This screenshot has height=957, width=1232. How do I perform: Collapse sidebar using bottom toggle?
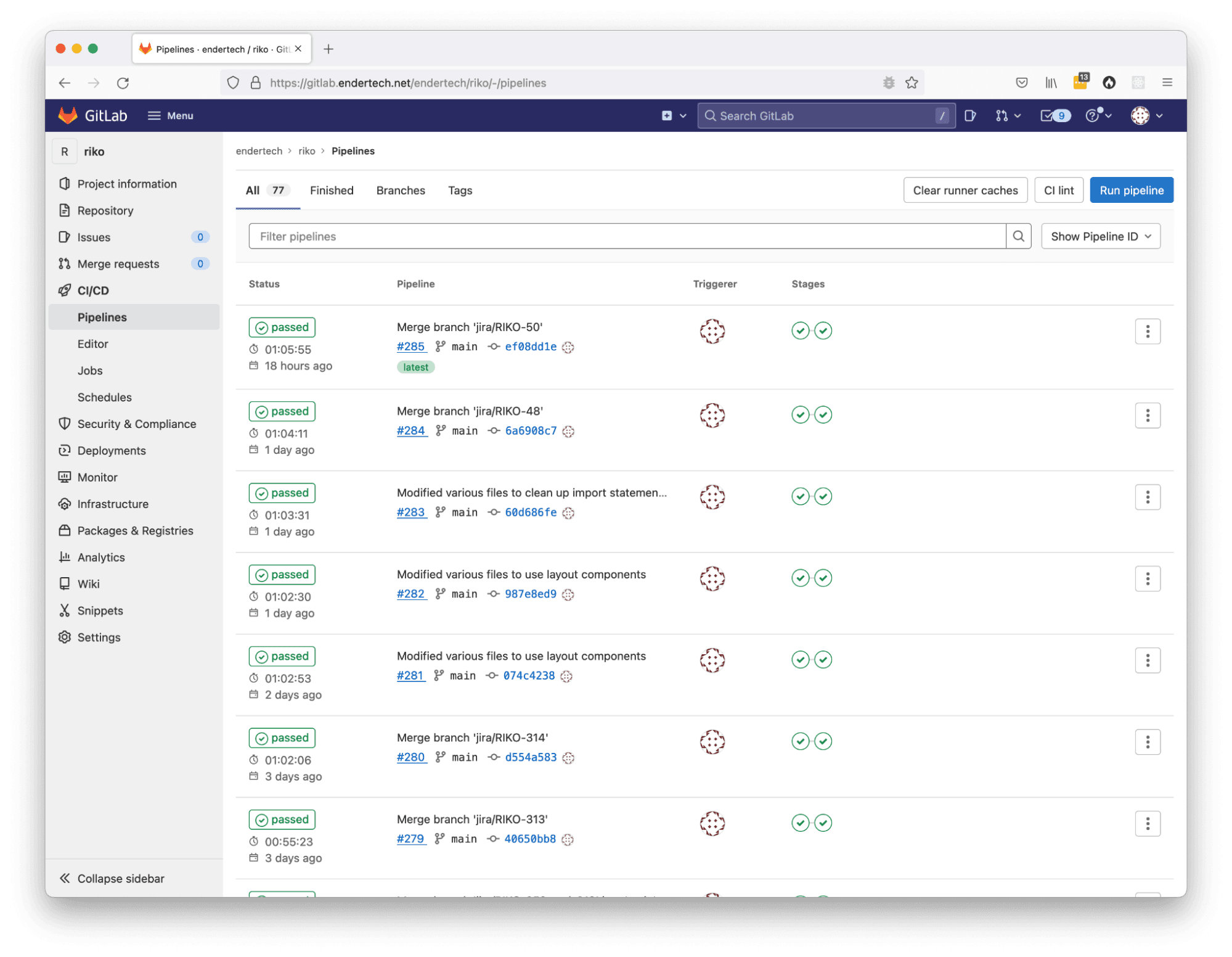tap(112, 878)
